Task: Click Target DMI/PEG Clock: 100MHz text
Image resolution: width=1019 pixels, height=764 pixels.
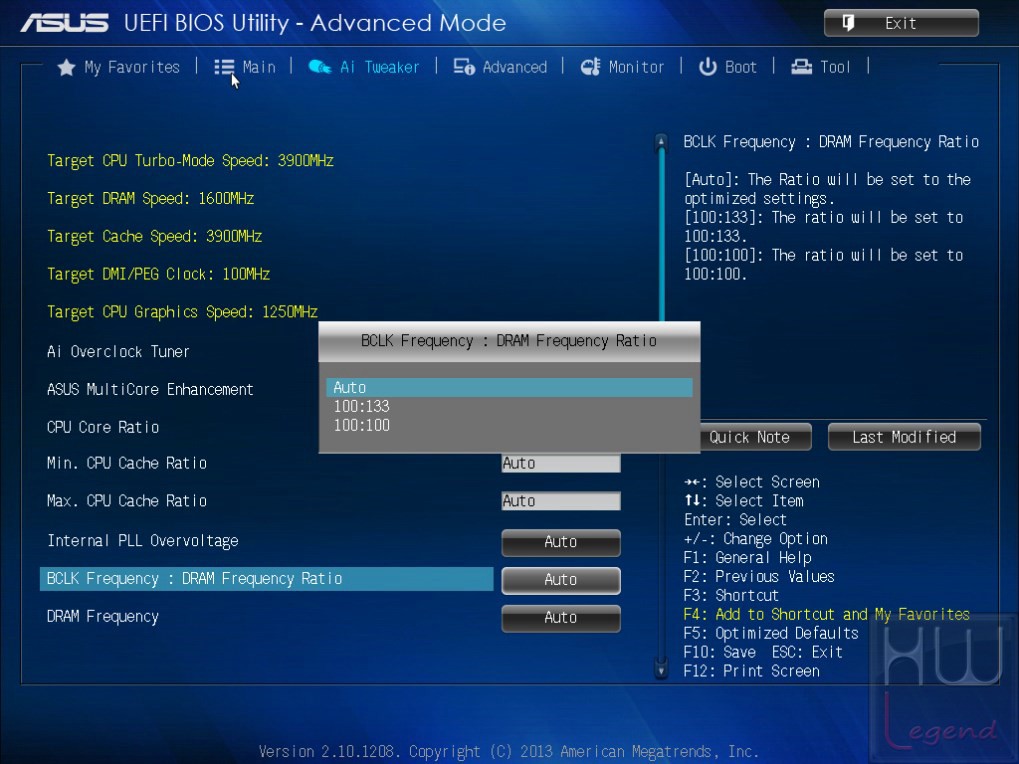Action: coord(159,274)
